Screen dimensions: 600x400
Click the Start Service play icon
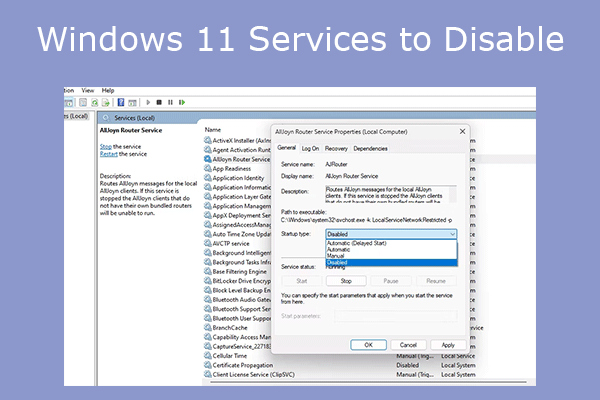pyautogui.click(x=148, y=102)
